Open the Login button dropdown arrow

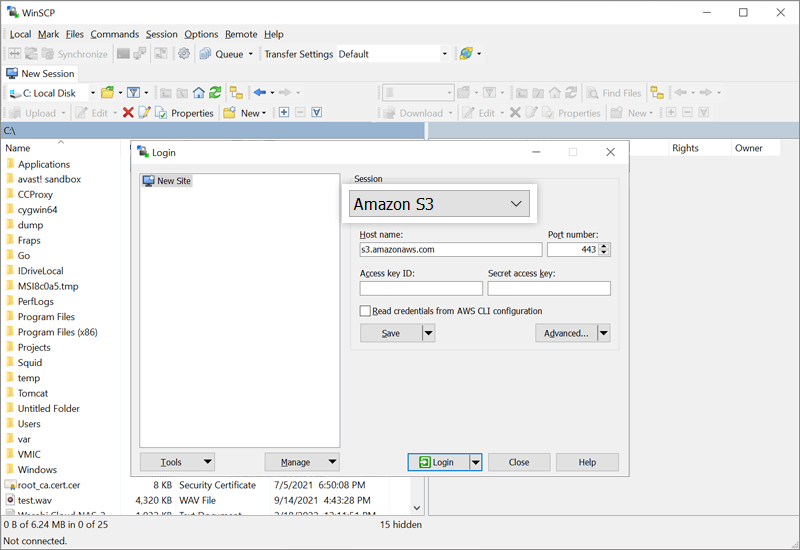pos(476,462)
